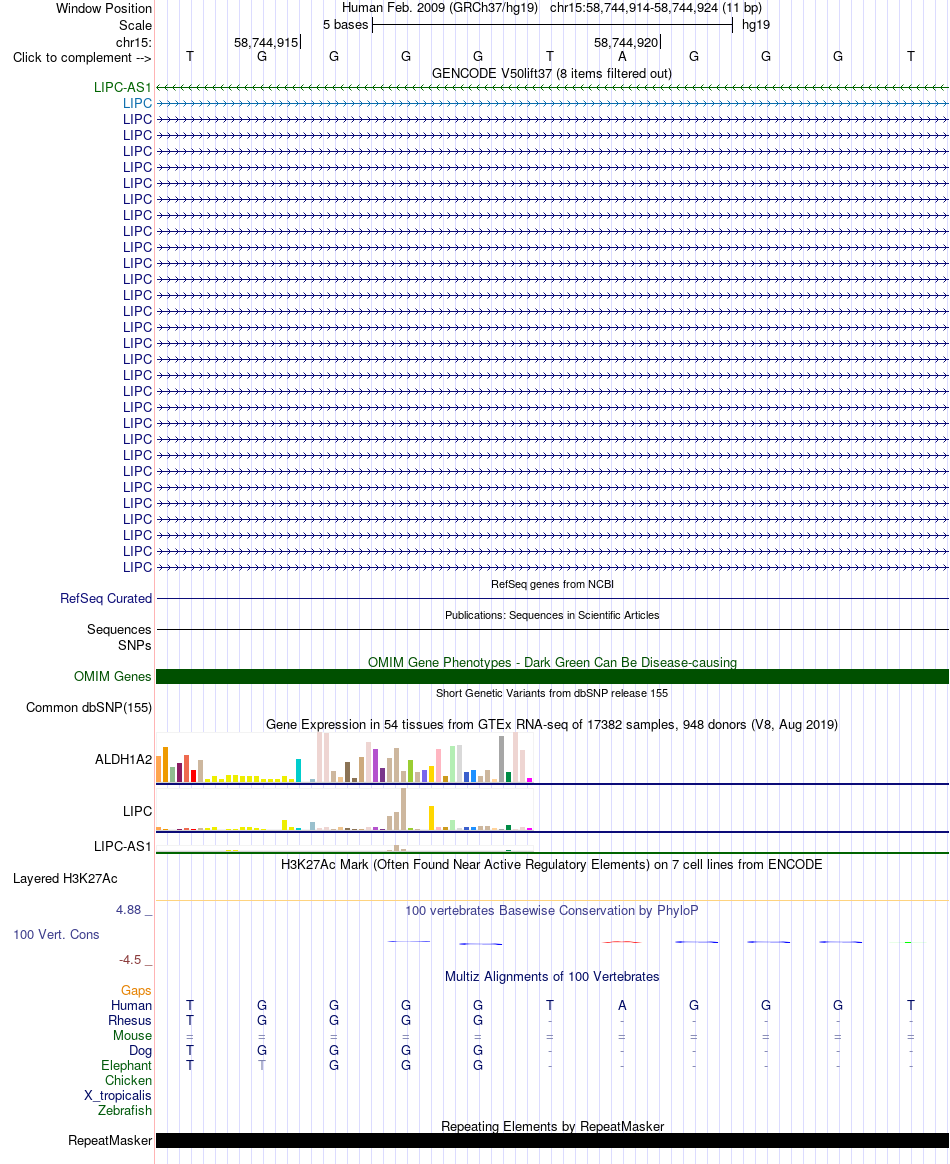Select the Window Position label
This screenshot has width=950, height=1164.
coord(104,9)
